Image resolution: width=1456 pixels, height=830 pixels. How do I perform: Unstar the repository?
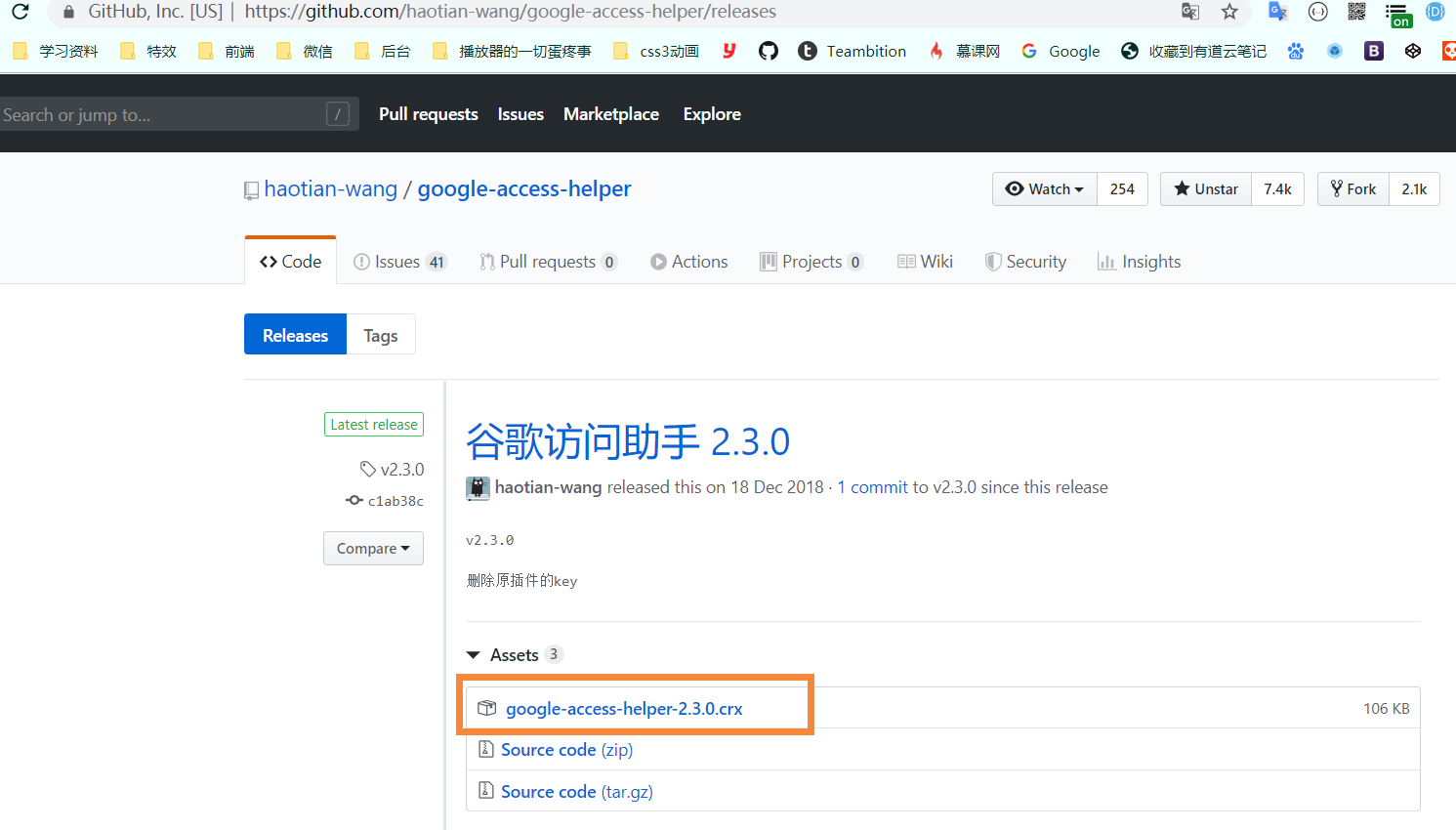pyautogui.click(x=1206, y=189)
